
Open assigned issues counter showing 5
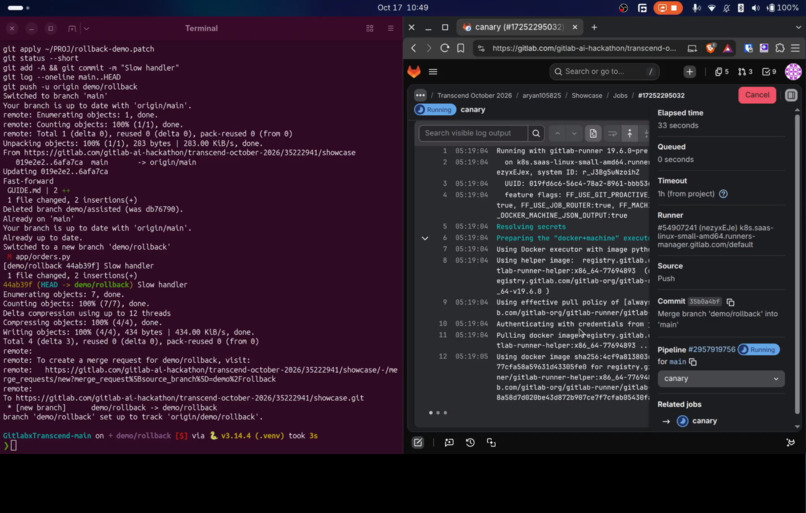[722, 72]
